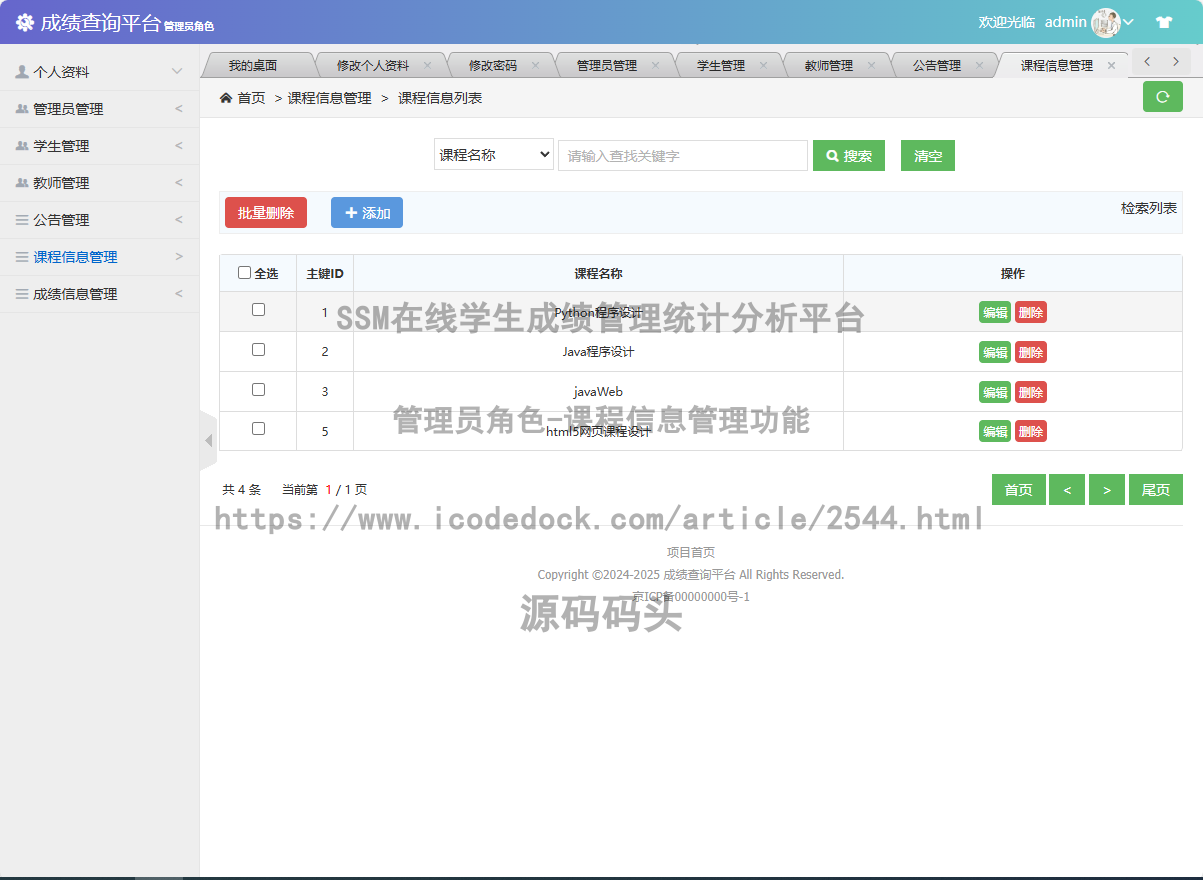1203x880 pixels.
Task: Click the T-shirt skin theme icon
Action: tap(1164, 22)
